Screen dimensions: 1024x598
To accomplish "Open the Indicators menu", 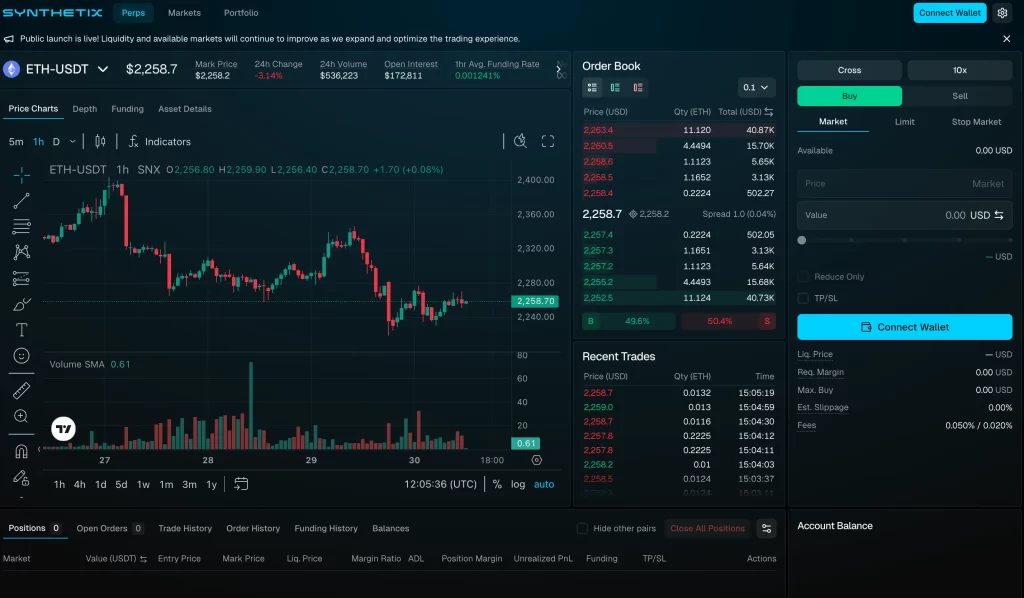I will [160, 142].
